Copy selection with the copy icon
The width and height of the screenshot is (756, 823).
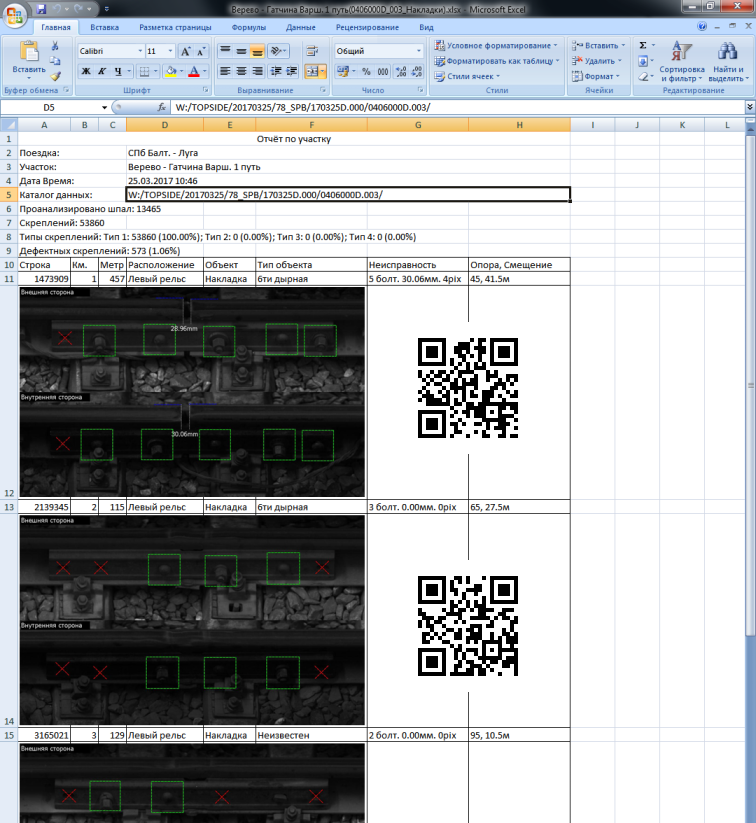(x=55, y=61)
